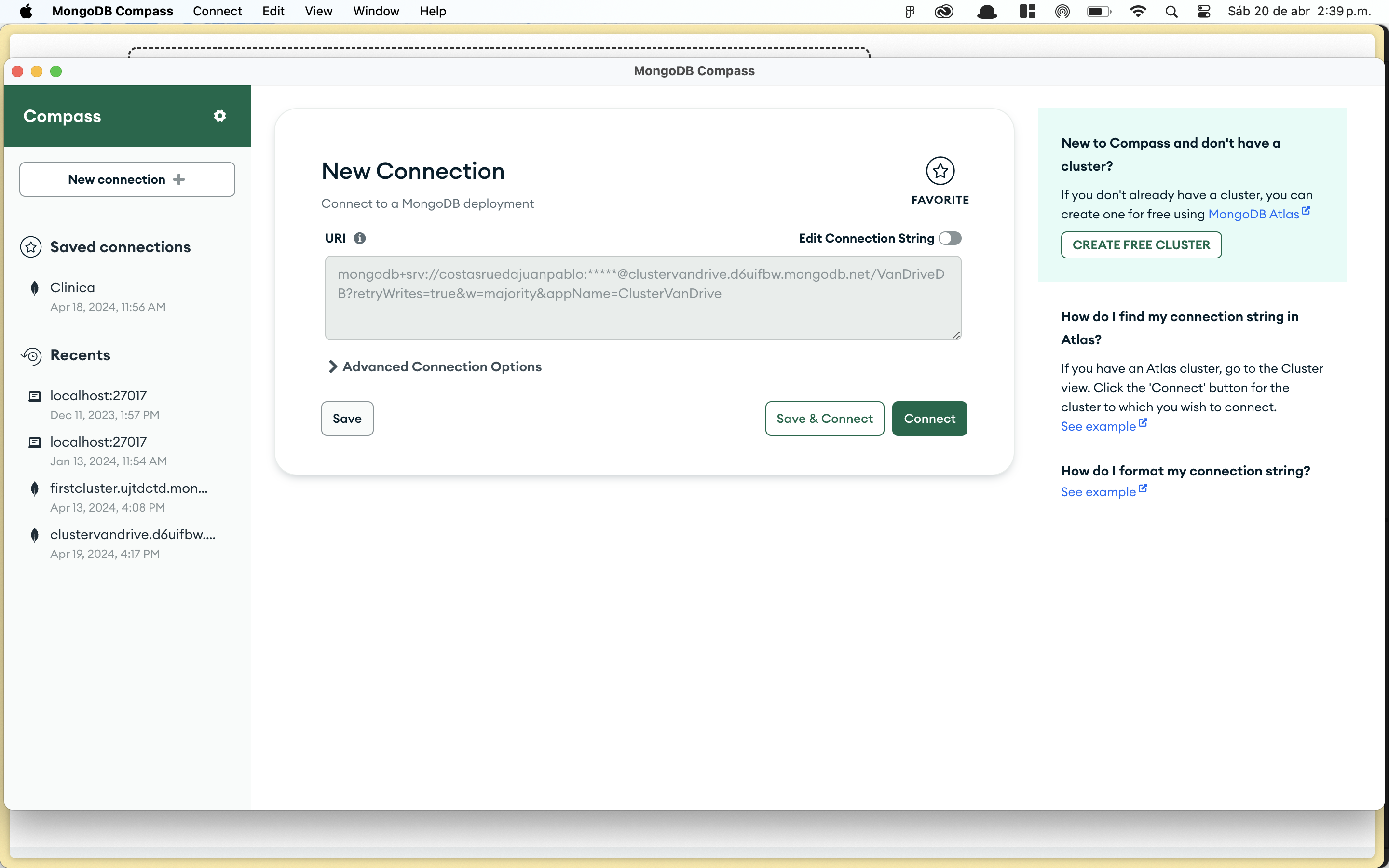The width and height of the screenshot is (1389, 868).
Task: Select the firstcluster.ujtdctd recent connection
Action: pyautogui.click(x=129, y=488)
